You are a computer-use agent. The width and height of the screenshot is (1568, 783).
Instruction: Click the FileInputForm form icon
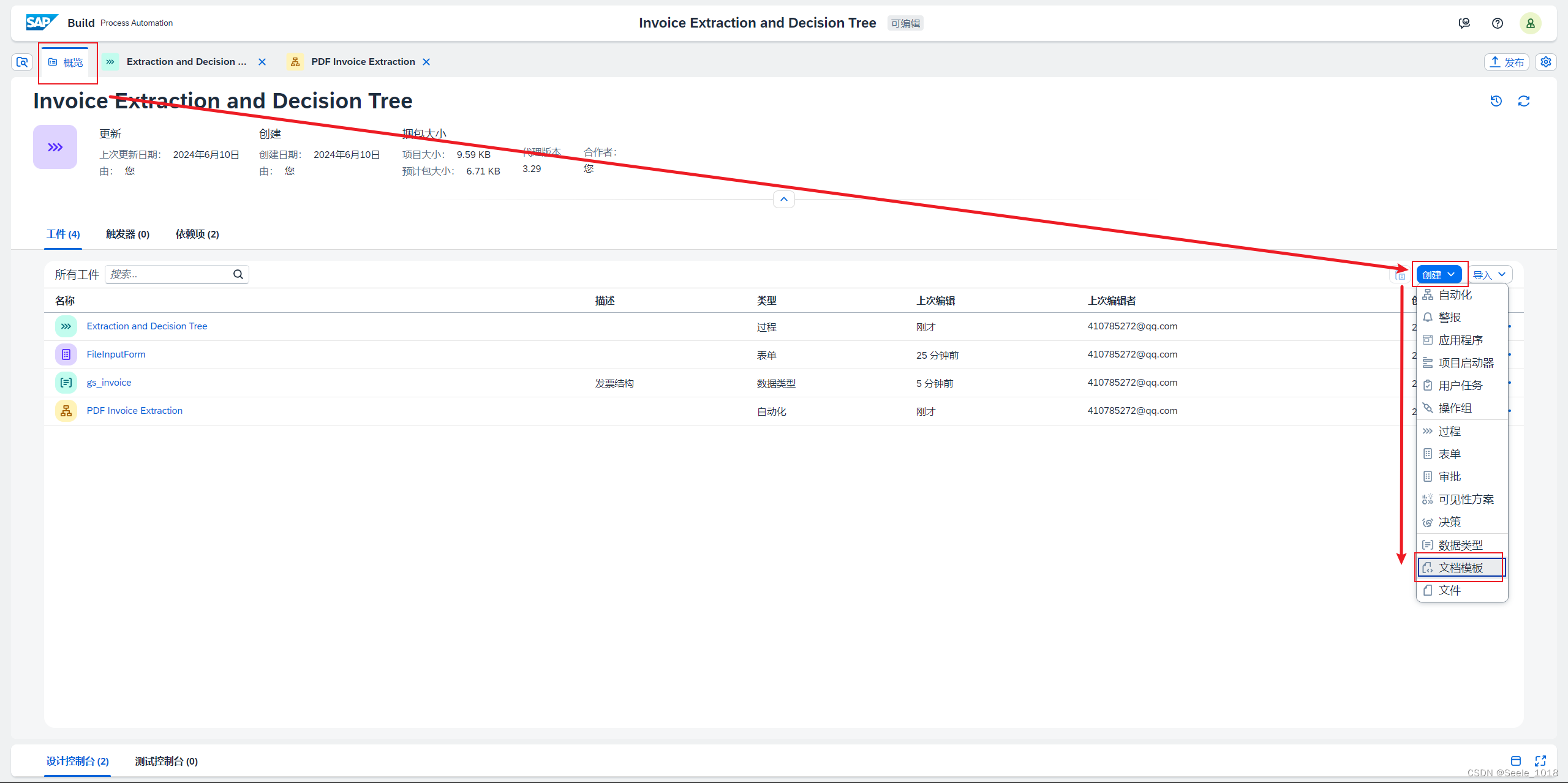[x=66, y=354]
